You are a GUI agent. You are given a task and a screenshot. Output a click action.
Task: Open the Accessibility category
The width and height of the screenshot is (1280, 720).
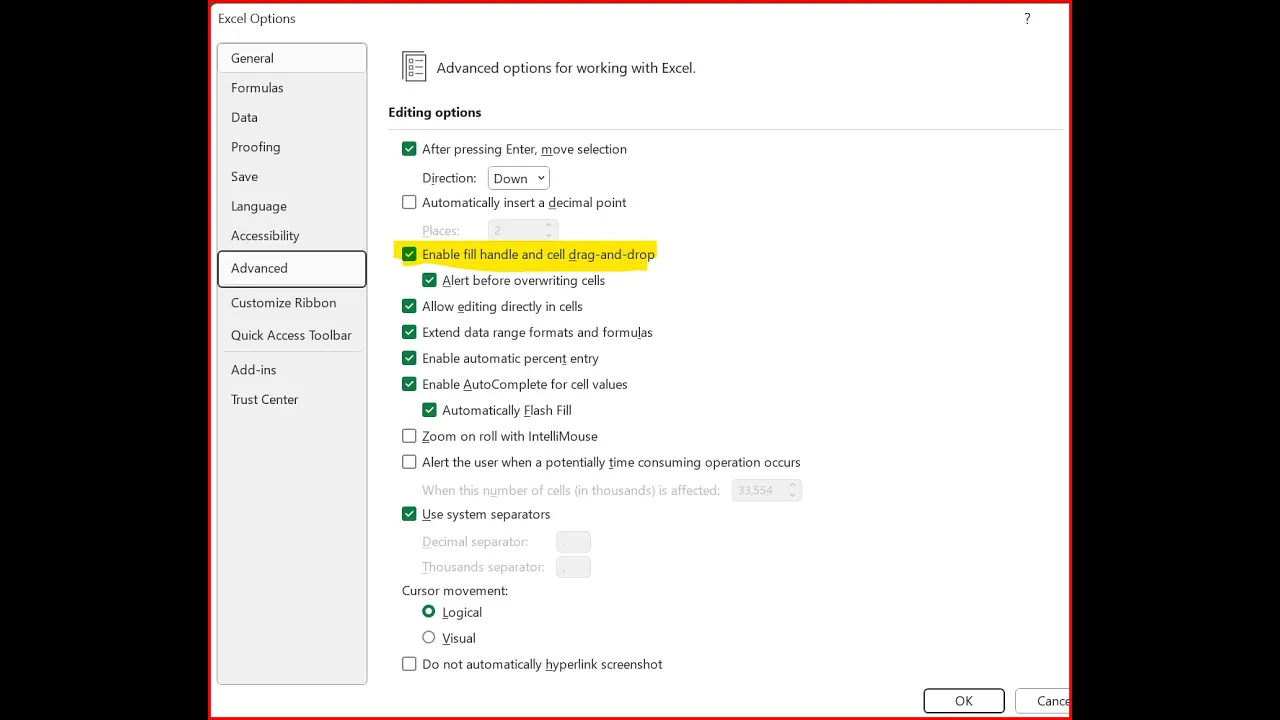point(291,236)
